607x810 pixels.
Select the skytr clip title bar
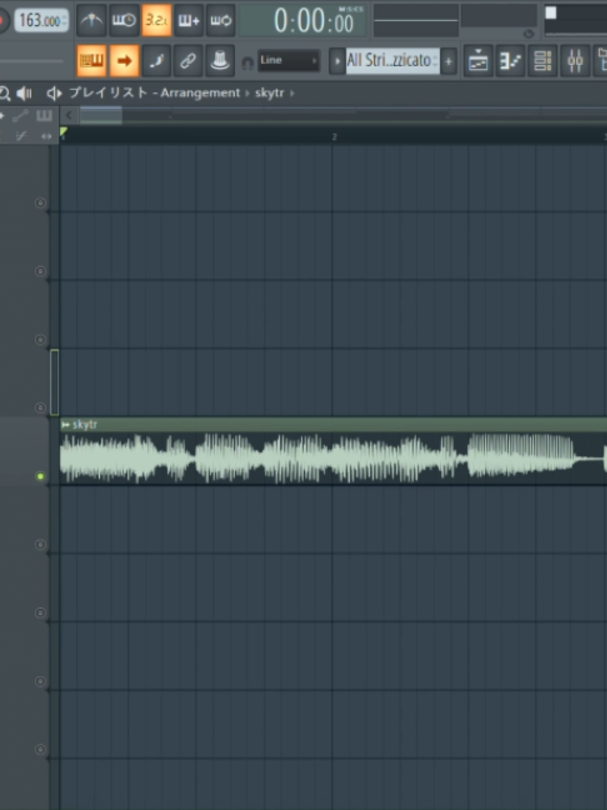point(333,425)
